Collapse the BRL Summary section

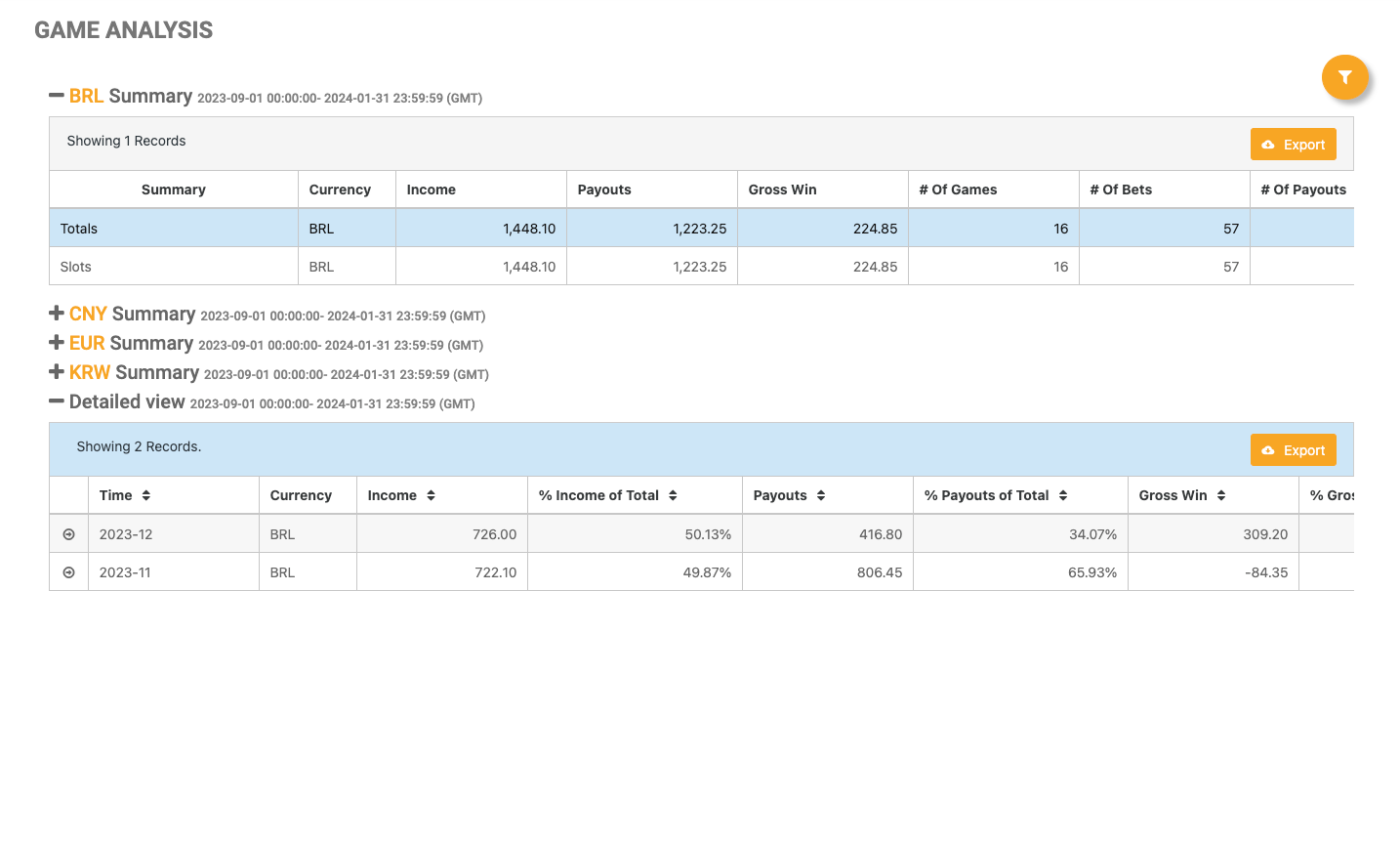[57, 96]
